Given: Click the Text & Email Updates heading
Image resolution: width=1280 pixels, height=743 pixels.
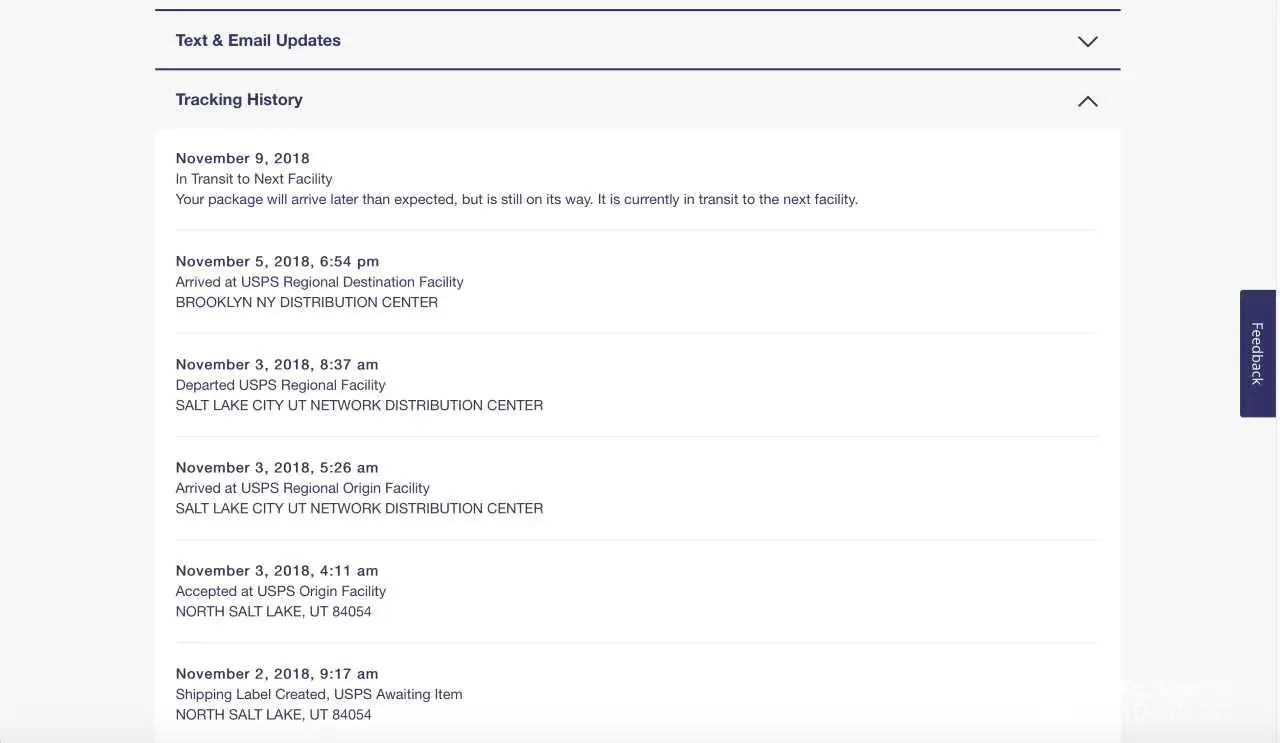Looking at the screenshot, I should pos(258,40).
